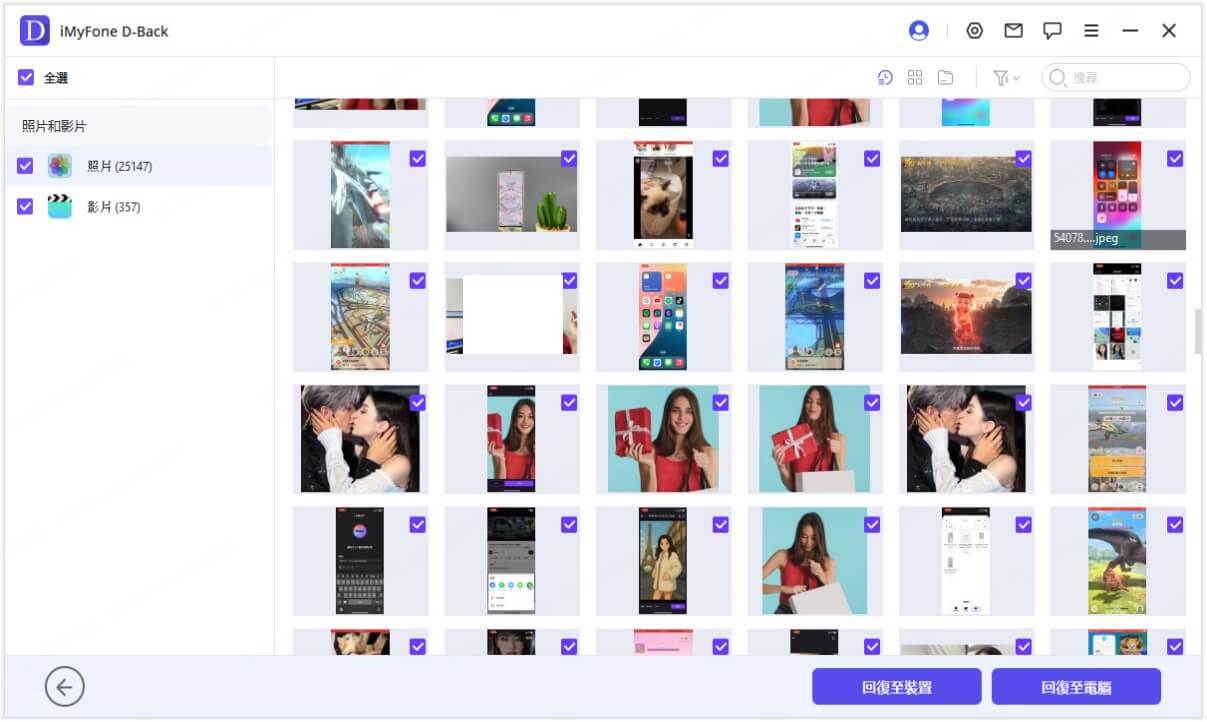The image size is (1207, 722).
Task: Switch to time-sorted view icon
Action: pyautogui.click(x=884, y=77)
